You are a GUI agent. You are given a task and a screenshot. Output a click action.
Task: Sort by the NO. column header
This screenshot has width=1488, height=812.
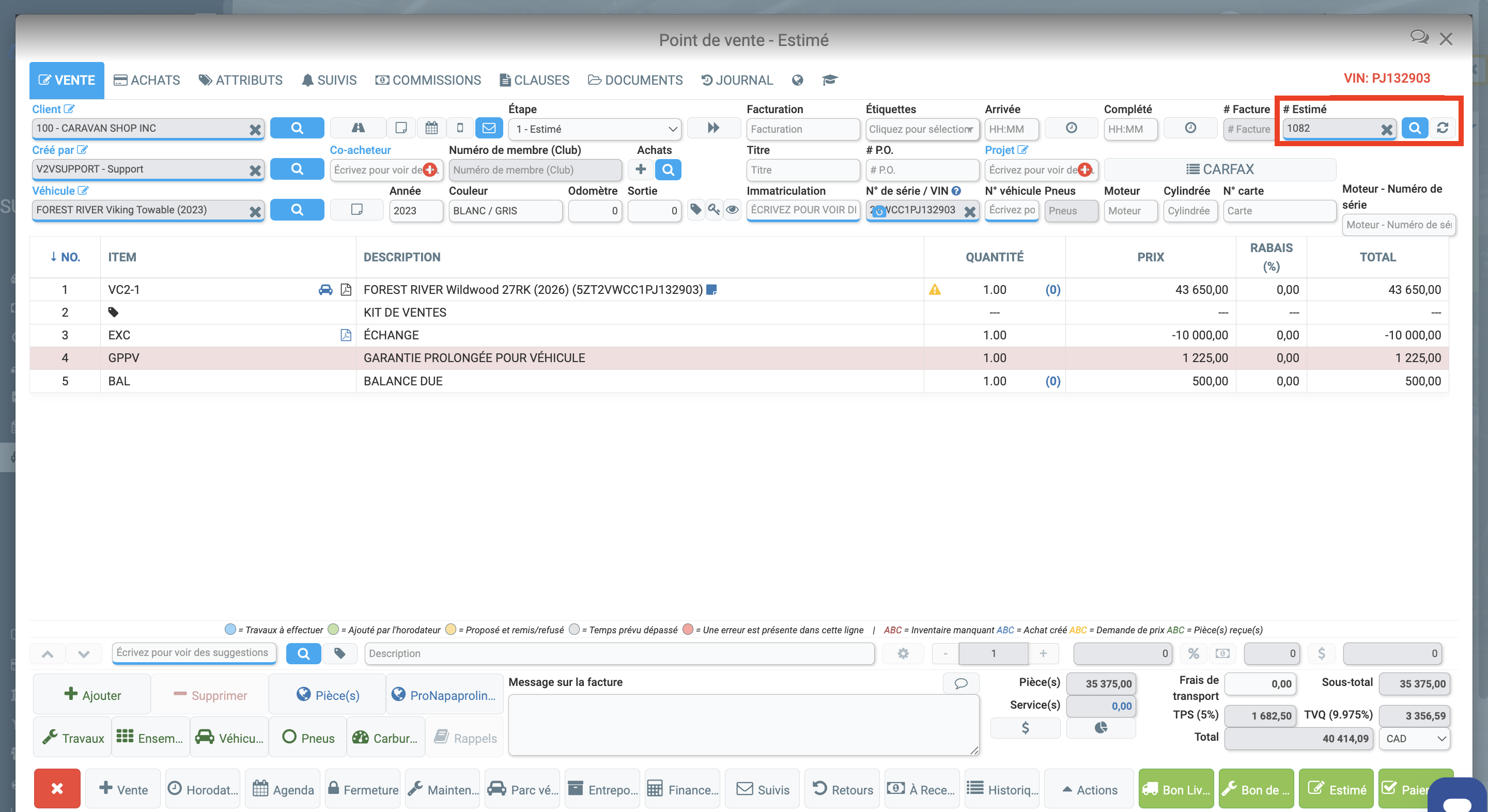pyautogui.click(x=65, y=257)
